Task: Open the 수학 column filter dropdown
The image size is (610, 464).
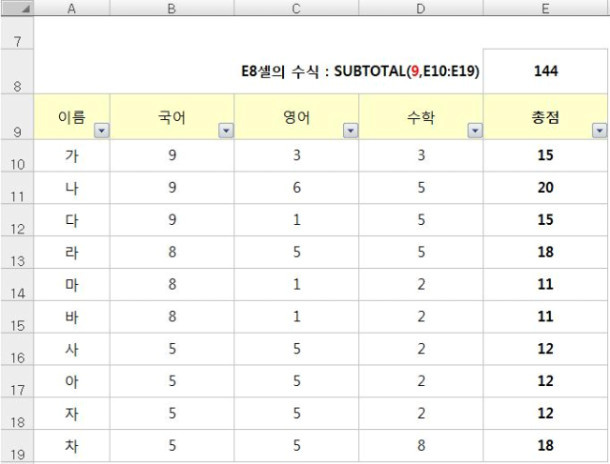Action: pyautogui.click(x=475, y=131)
